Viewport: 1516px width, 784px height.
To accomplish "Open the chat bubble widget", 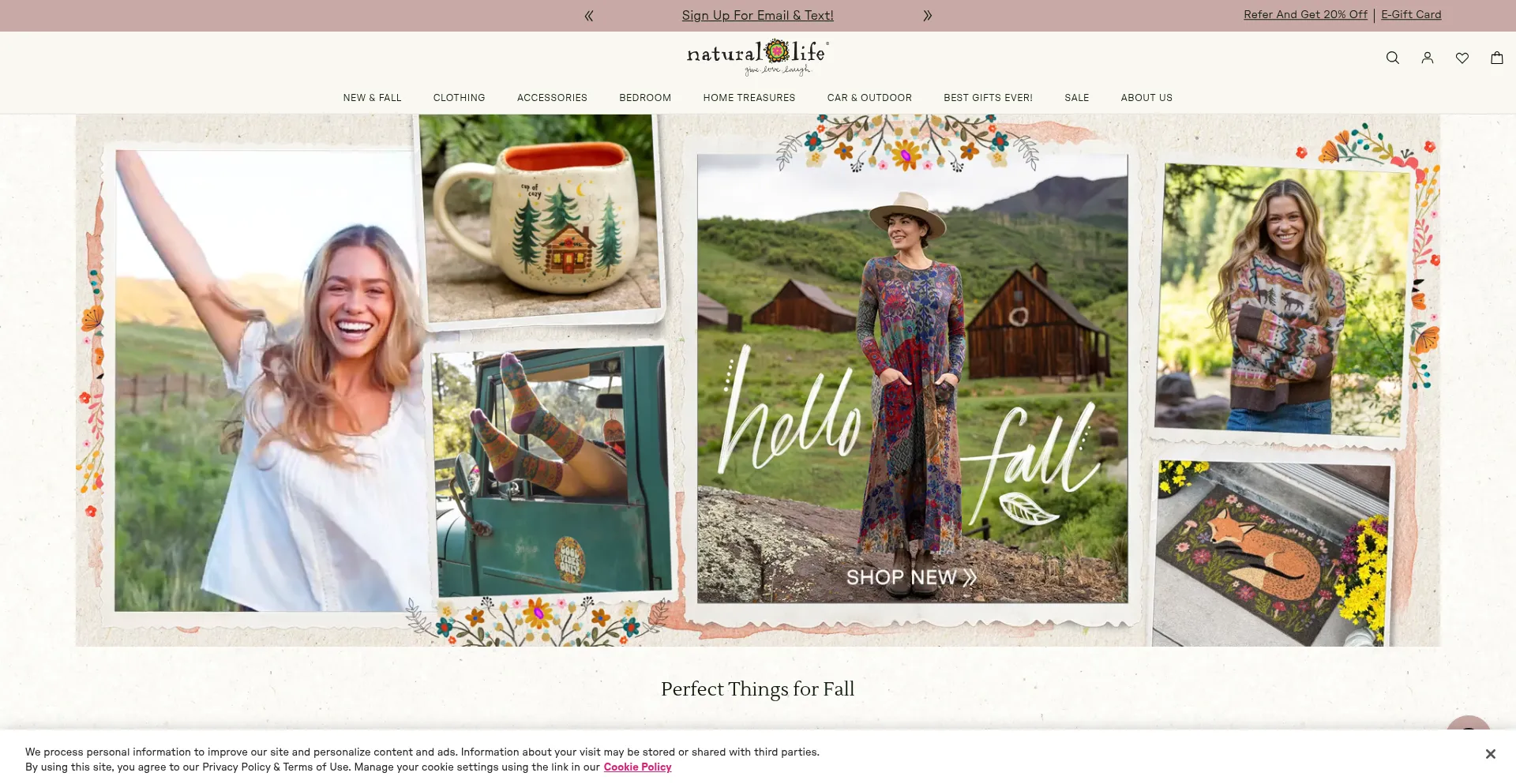I will click(1469, 725).
